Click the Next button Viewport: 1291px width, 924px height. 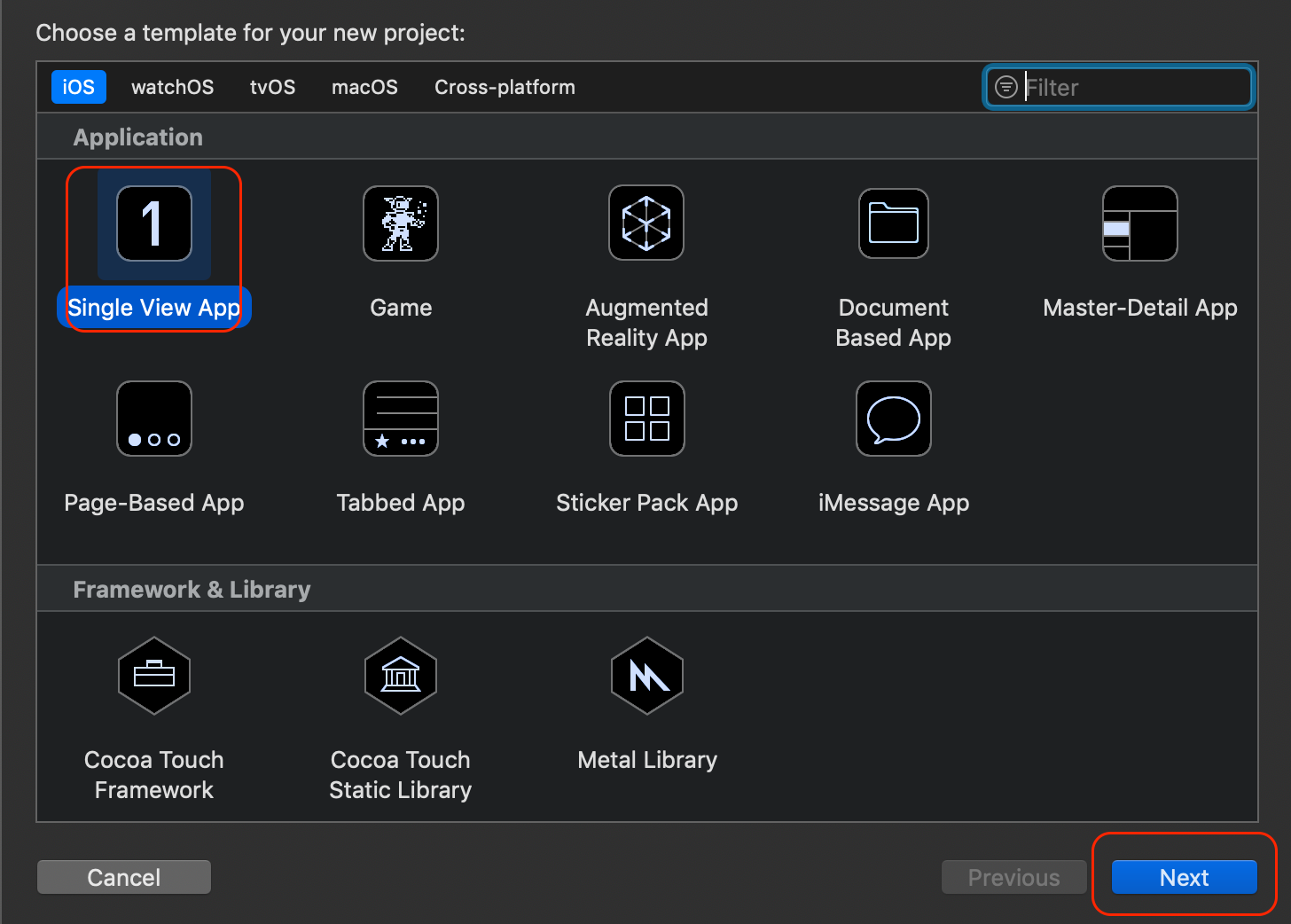[x=1185, y=877]
